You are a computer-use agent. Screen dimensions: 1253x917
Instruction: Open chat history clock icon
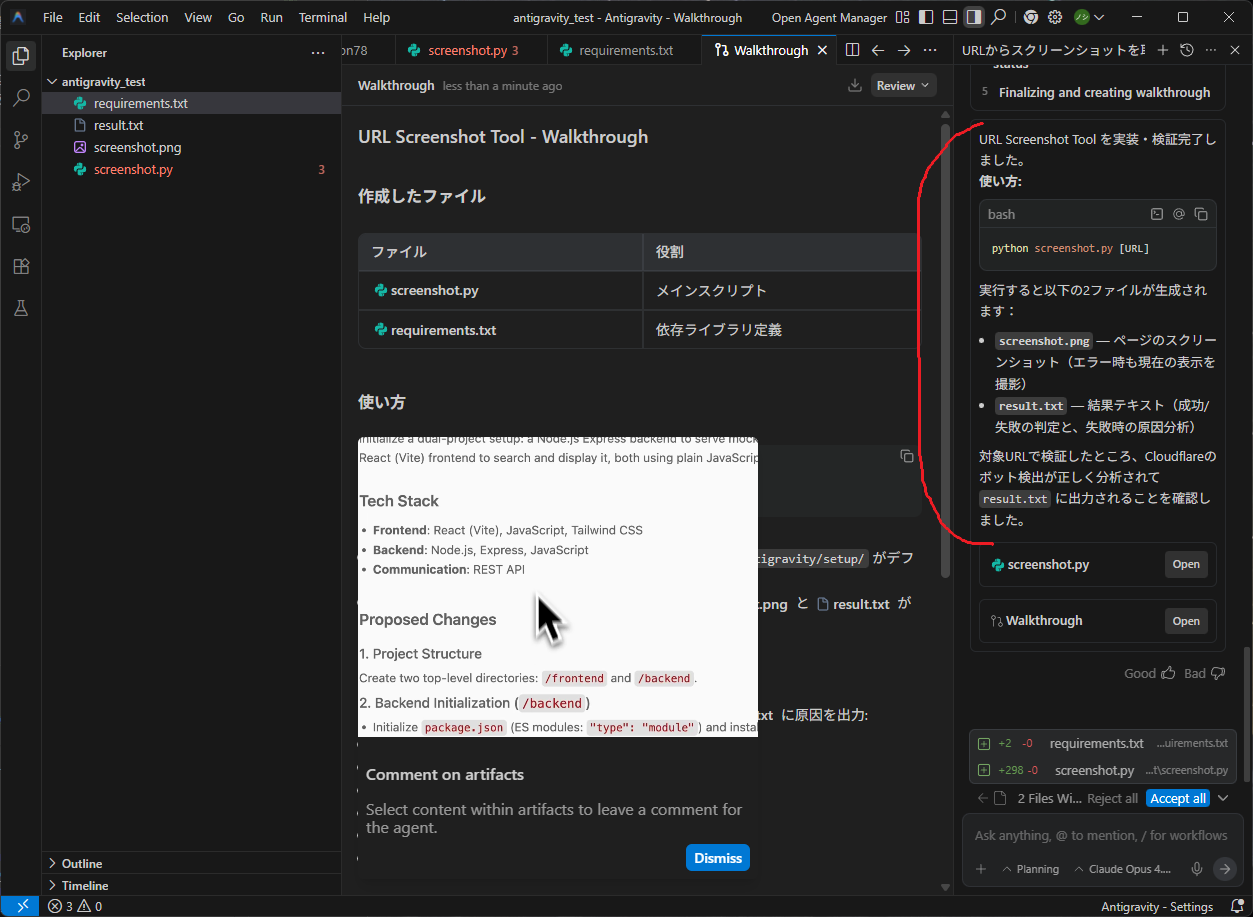coord(1187,50)
